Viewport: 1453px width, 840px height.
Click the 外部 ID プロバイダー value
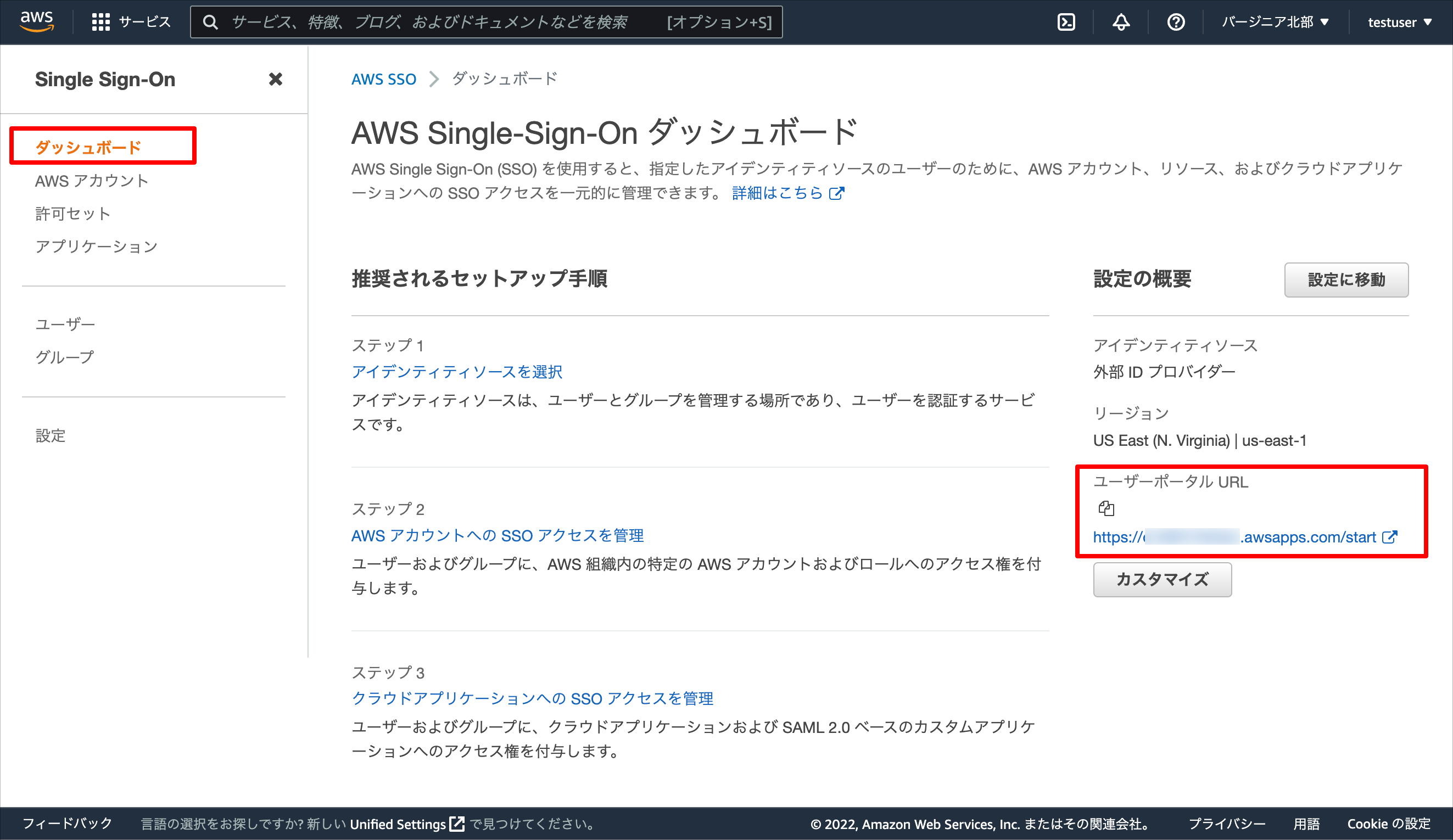pyautogui.click(x=1164, y=371)
